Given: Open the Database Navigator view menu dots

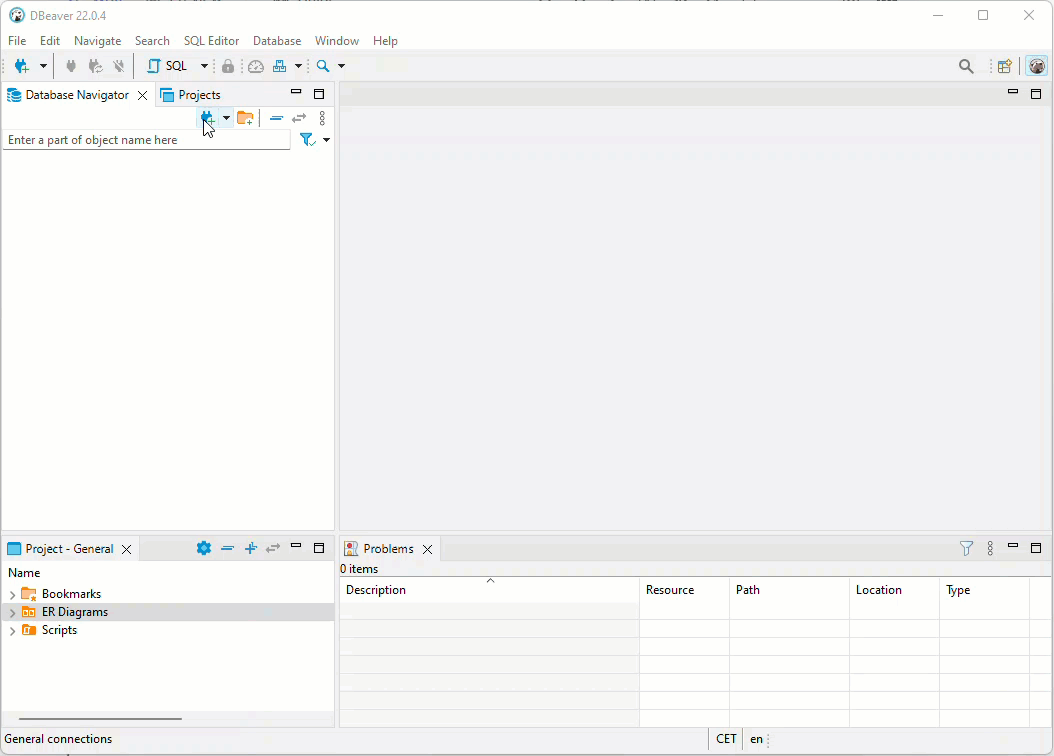Looking at the screenshot, I should click(323, 118).
